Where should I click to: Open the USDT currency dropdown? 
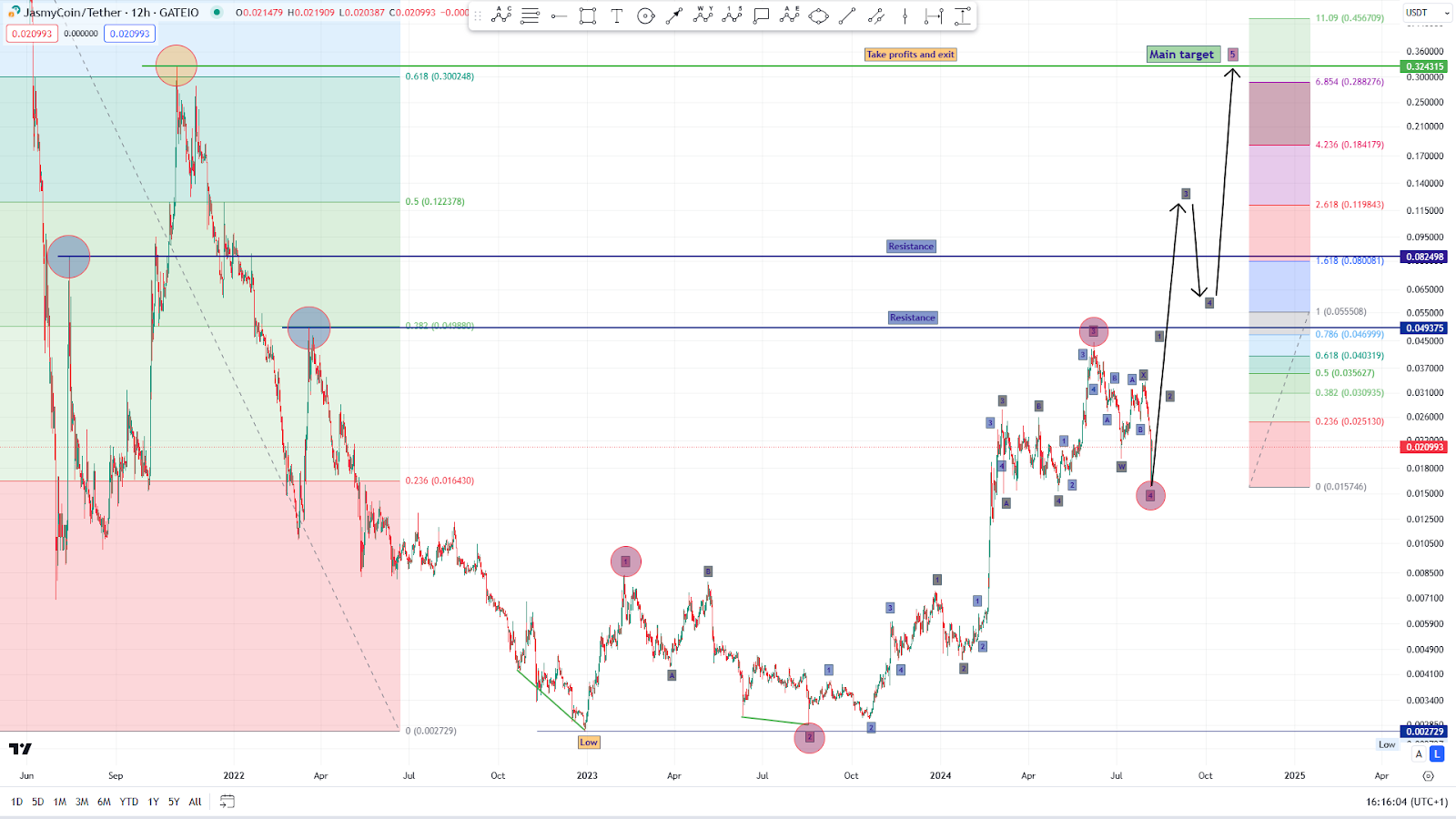point(1427,13)
